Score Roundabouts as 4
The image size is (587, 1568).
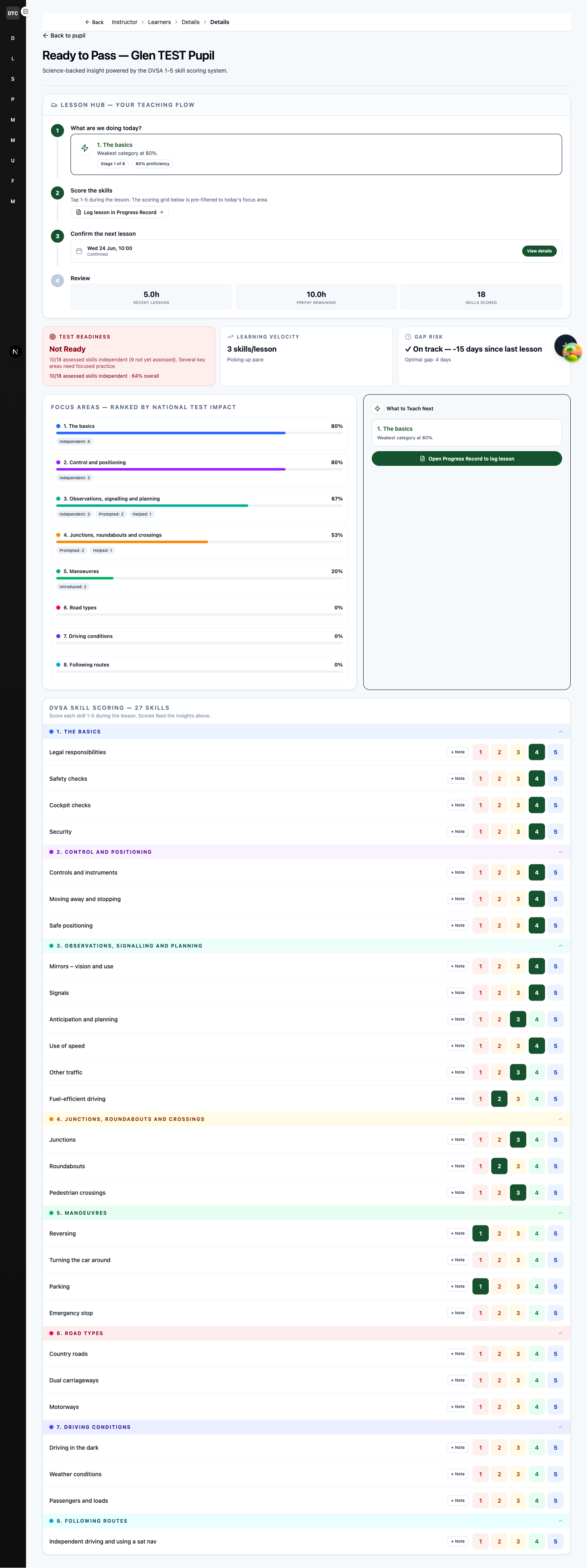click(536, 1166)
